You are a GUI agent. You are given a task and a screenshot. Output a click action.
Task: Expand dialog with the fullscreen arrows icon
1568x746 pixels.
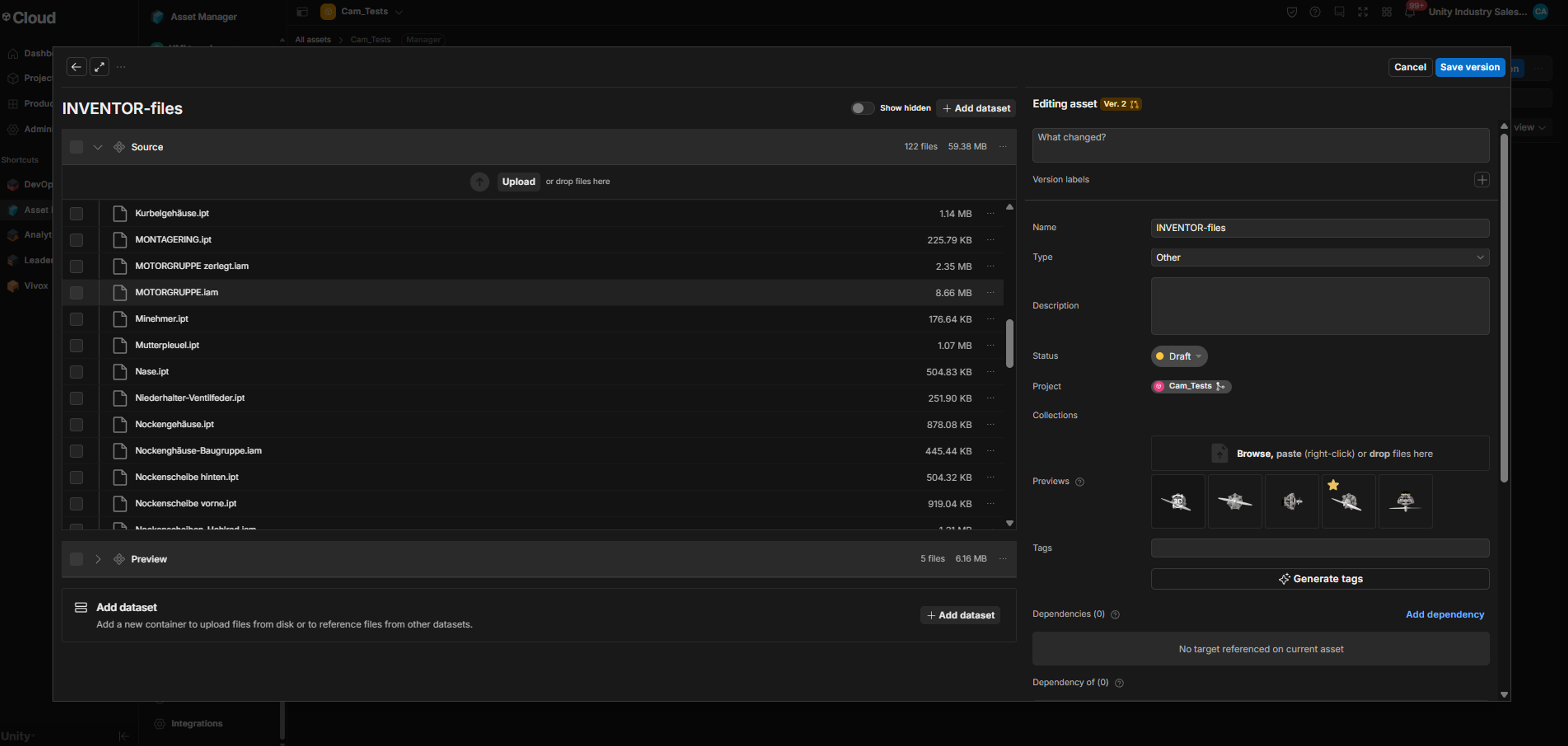[x=99, y=67]
